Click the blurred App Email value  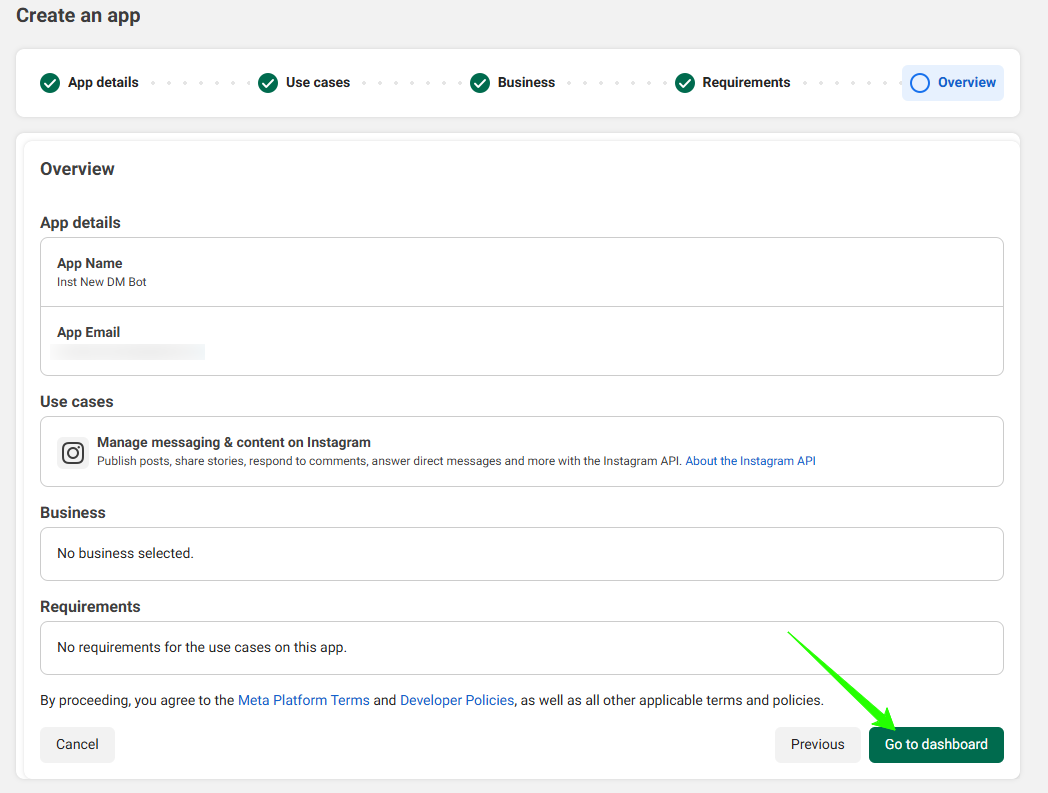[x=128, y=352]
